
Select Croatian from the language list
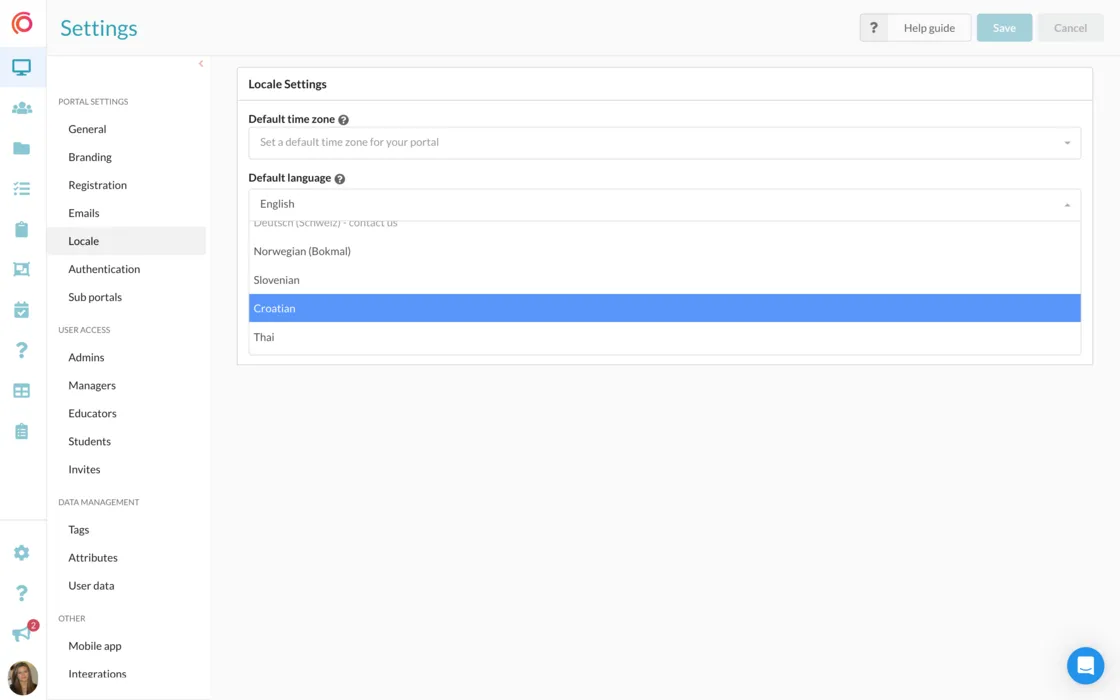click(x=664, y=308)
